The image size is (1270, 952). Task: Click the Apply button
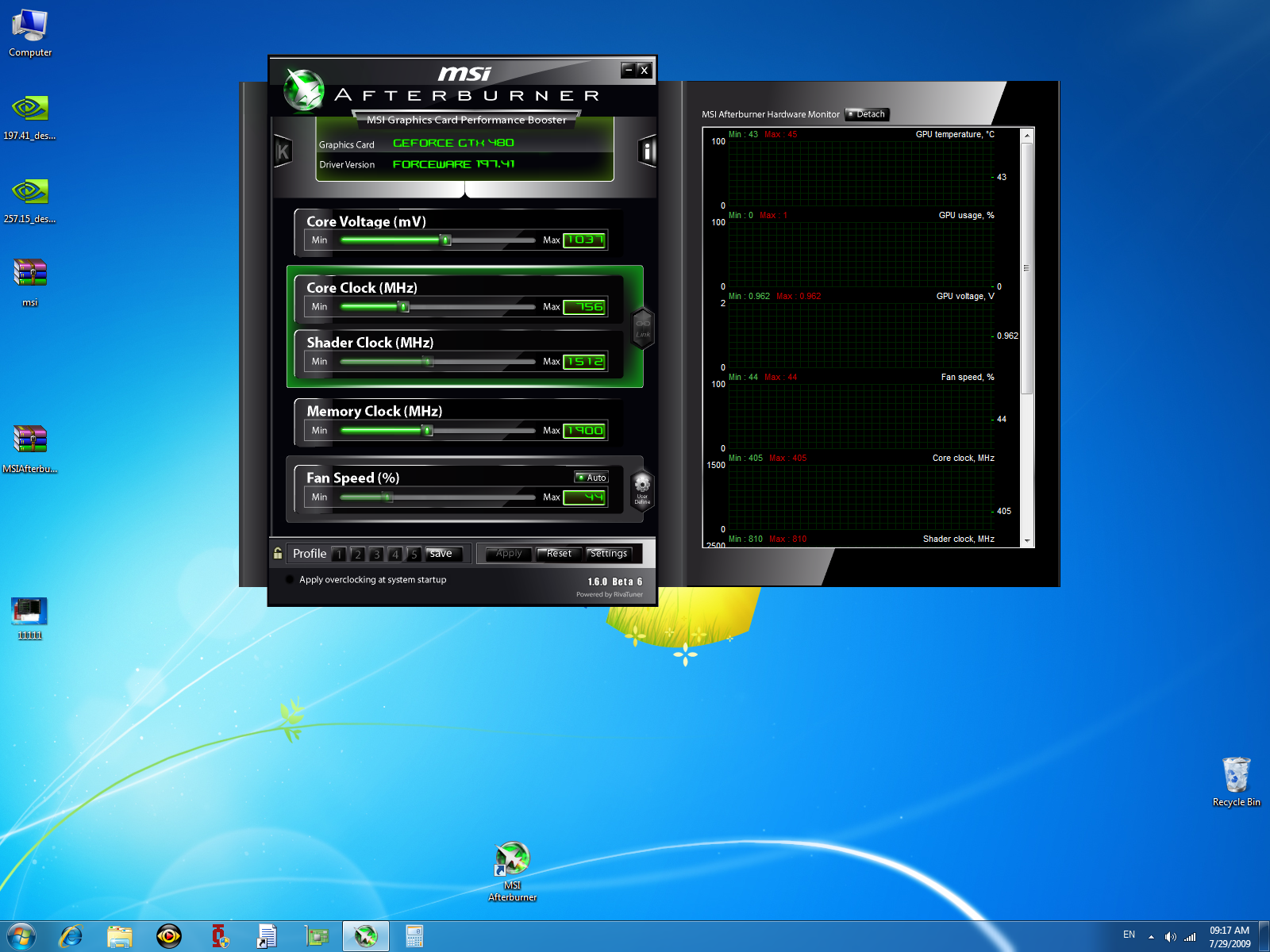coord(509,554)
